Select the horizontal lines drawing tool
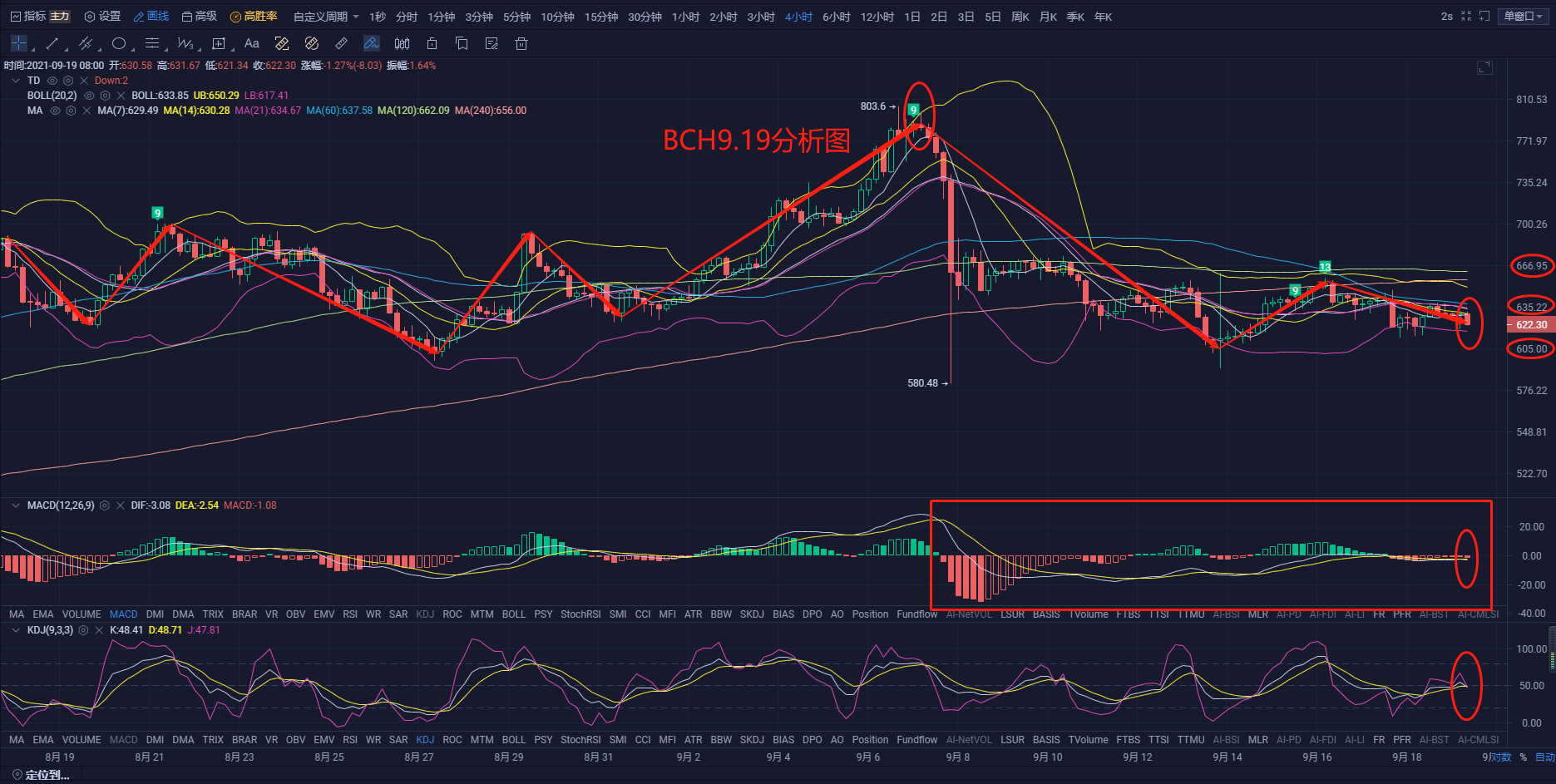The image size is (1556, 784). [x=152, y=43]
